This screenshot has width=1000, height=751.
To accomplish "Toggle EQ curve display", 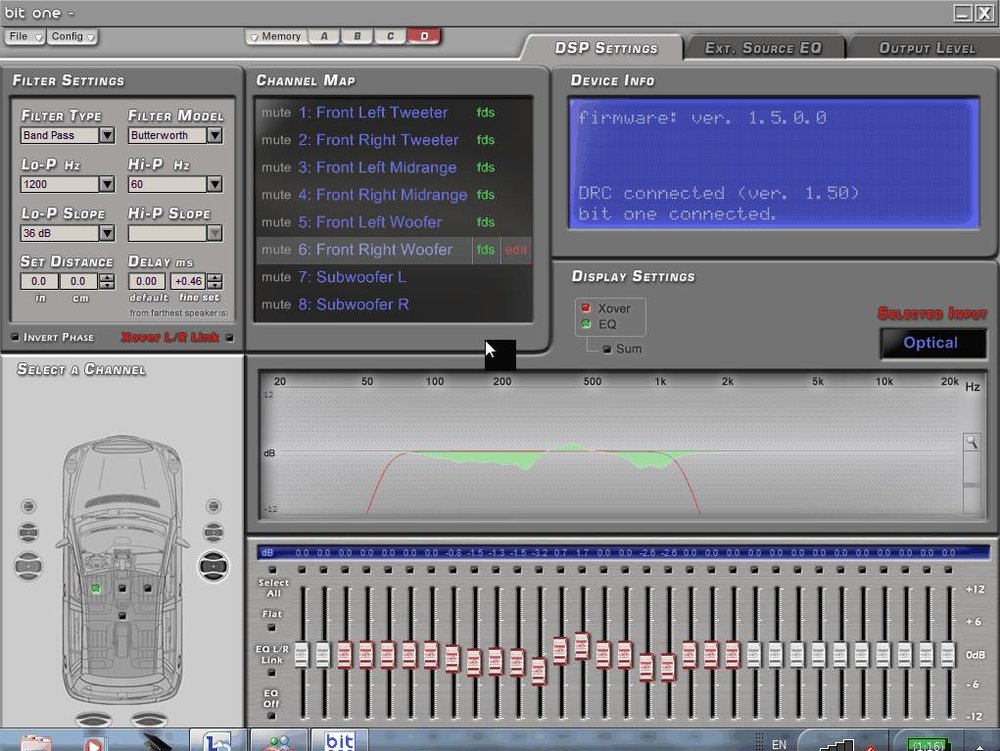I will point(586,324).
